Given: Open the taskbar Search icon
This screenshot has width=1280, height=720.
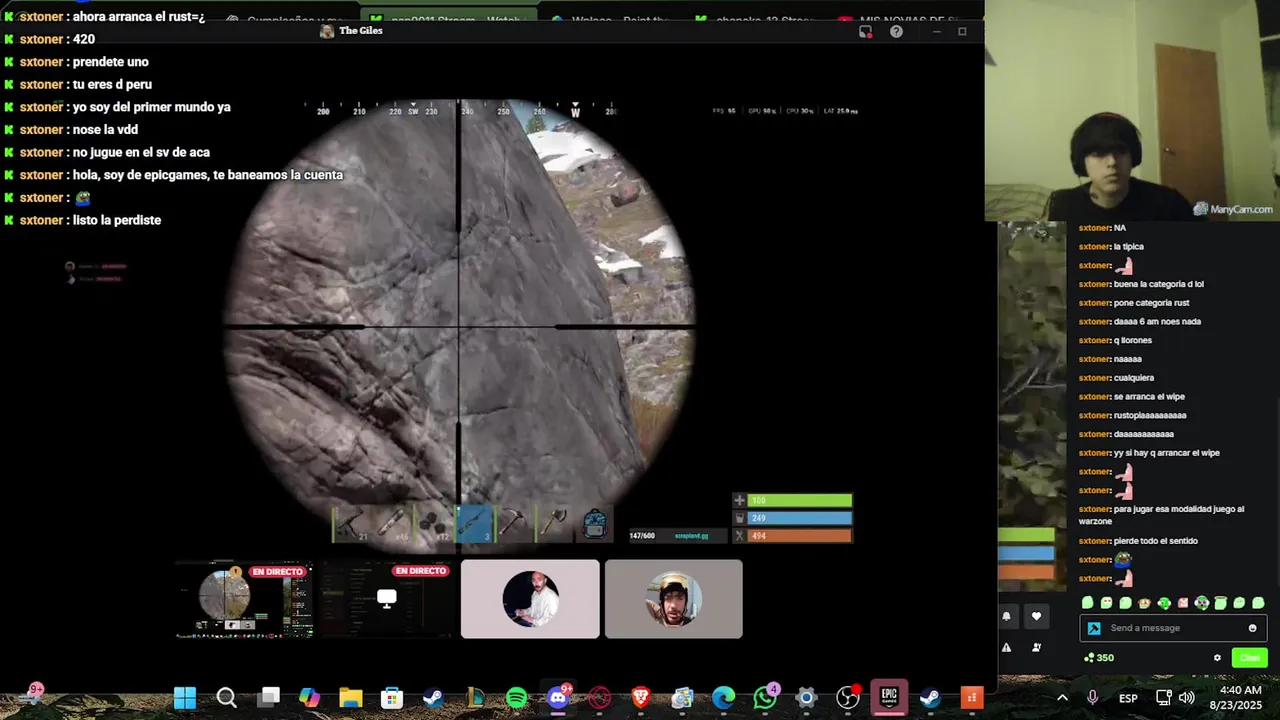Looking at the screenshot, I should click(227, 697).
